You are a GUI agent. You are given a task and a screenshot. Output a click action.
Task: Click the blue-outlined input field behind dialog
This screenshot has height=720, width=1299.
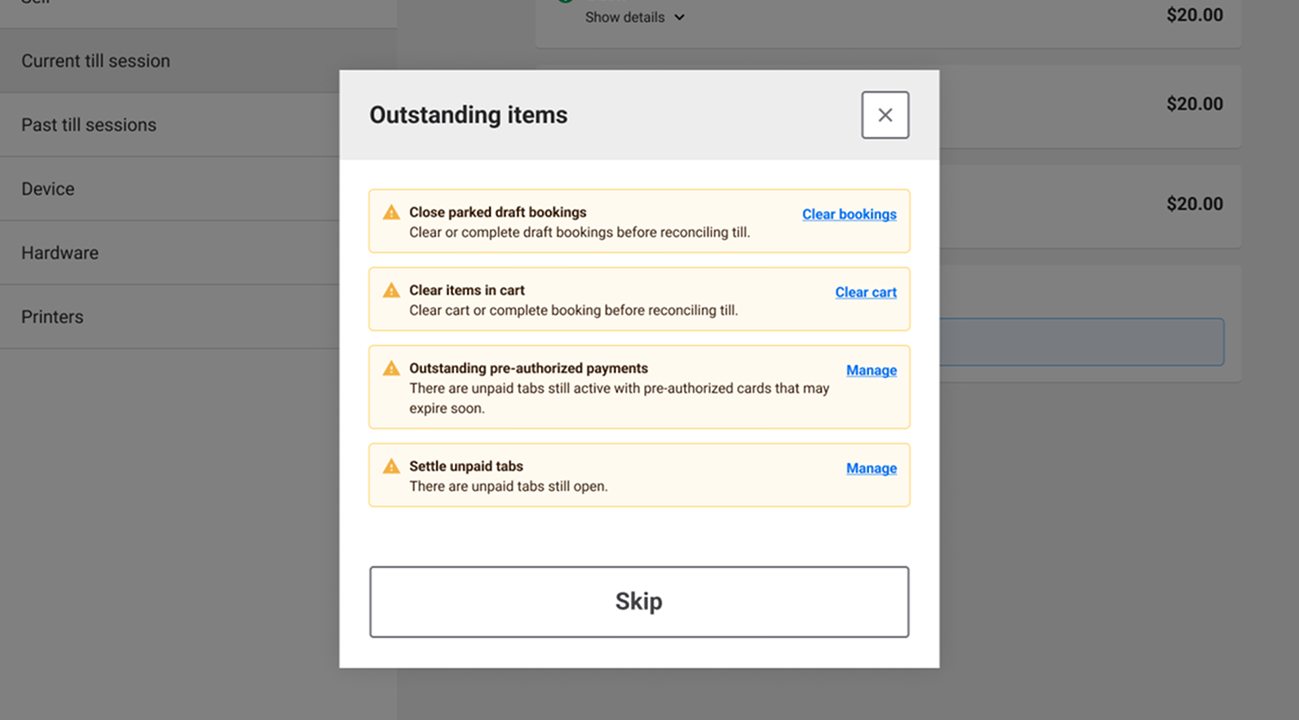click(1080, 342)
